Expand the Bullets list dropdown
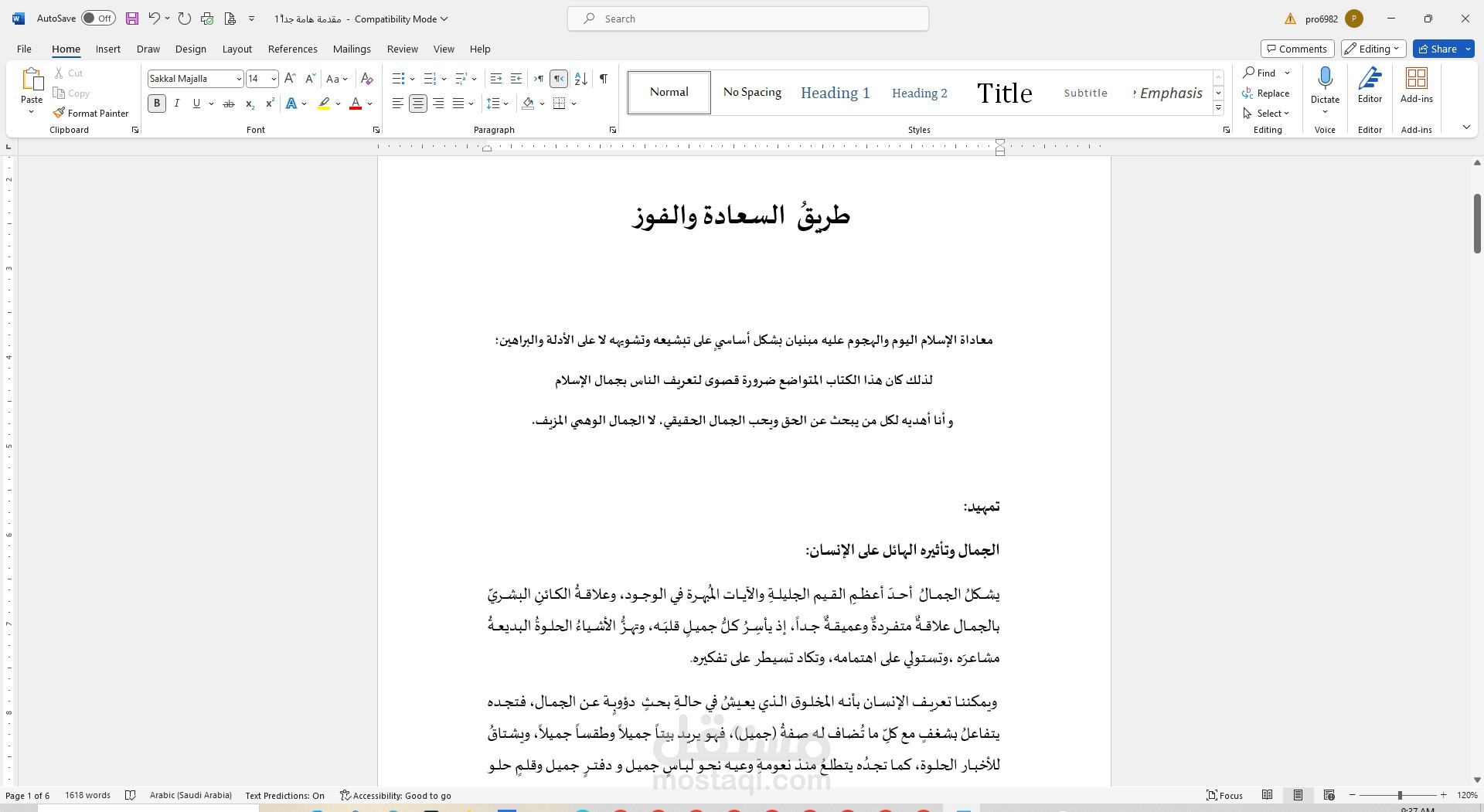 point(412,79)
